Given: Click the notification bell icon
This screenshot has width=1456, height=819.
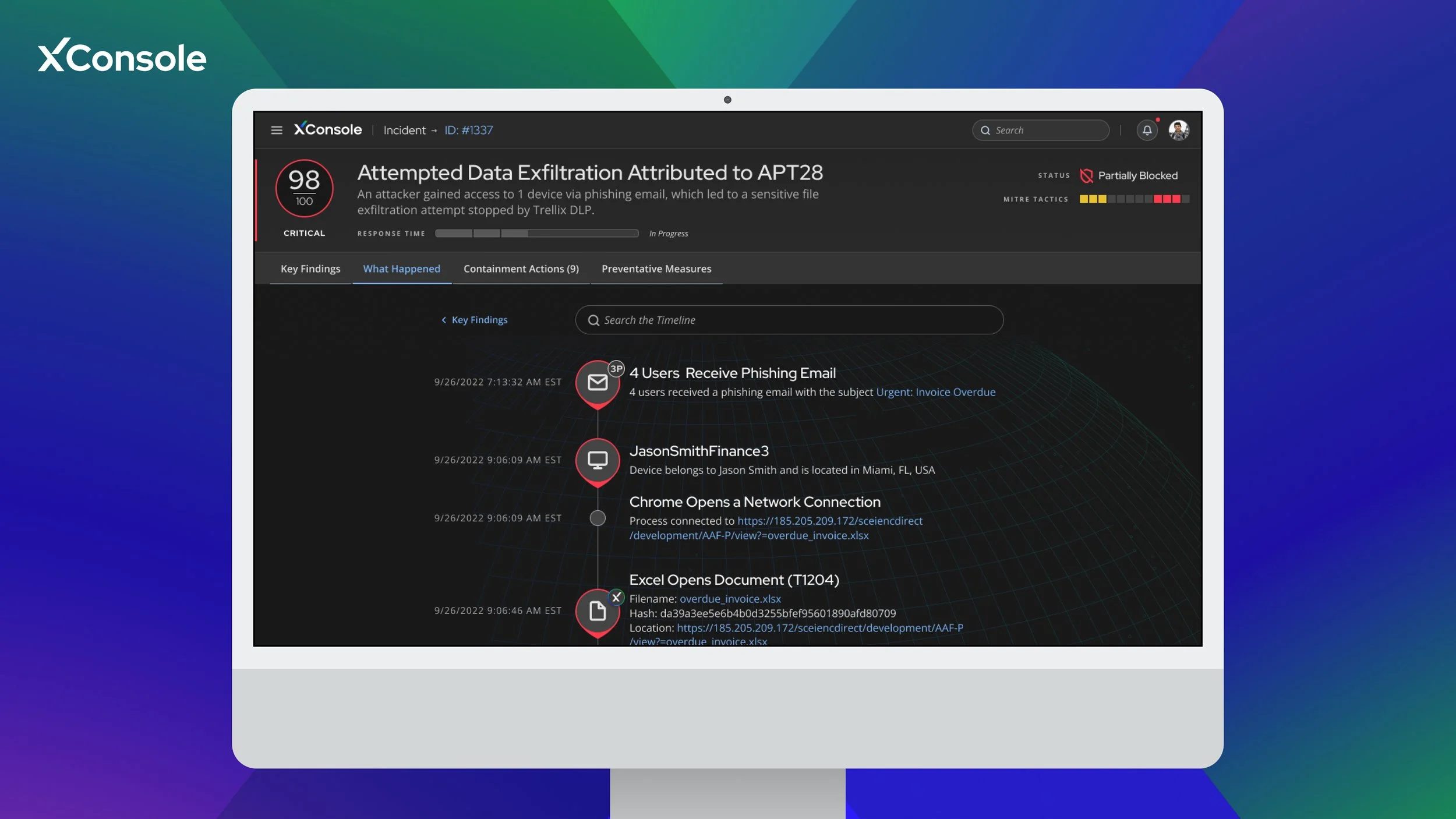Looking at the screenshot, I should [1147, 130].
